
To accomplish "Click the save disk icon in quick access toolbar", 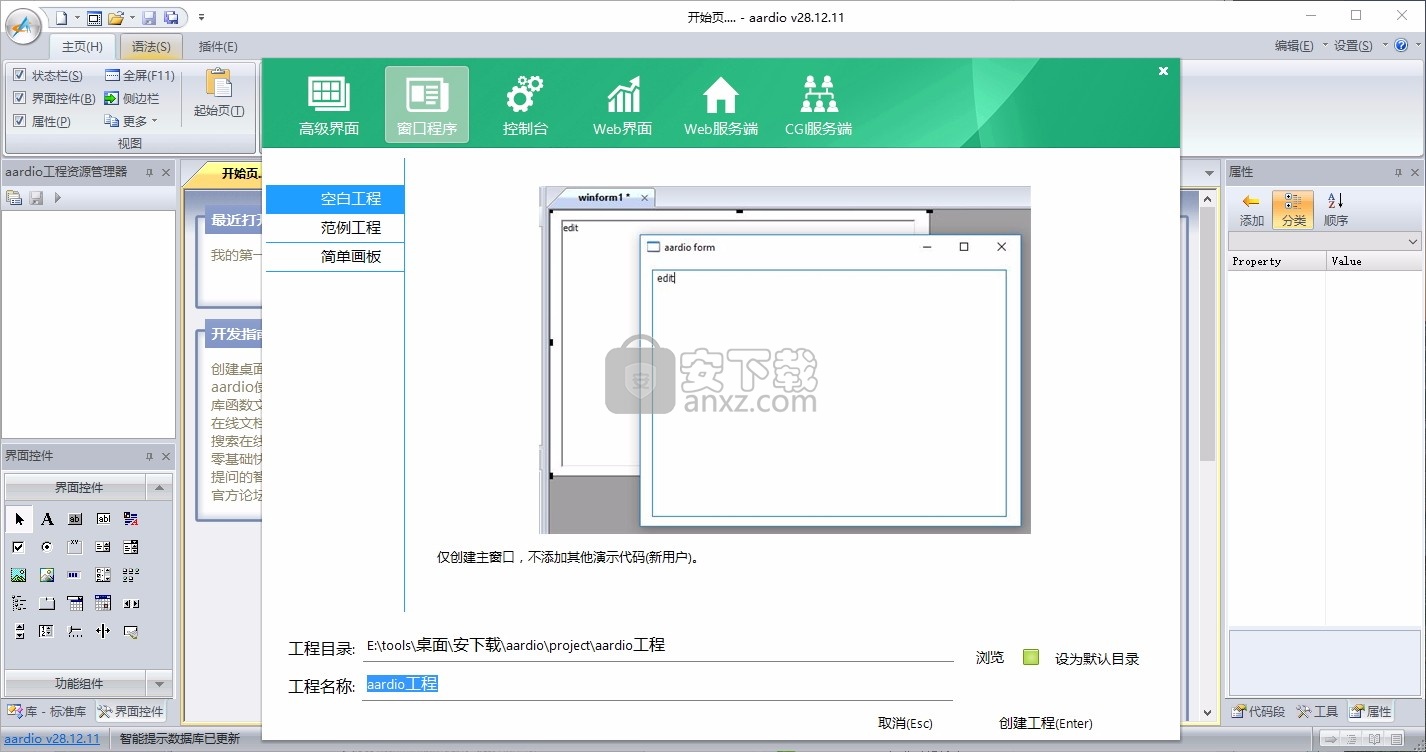I will [149, 18].
